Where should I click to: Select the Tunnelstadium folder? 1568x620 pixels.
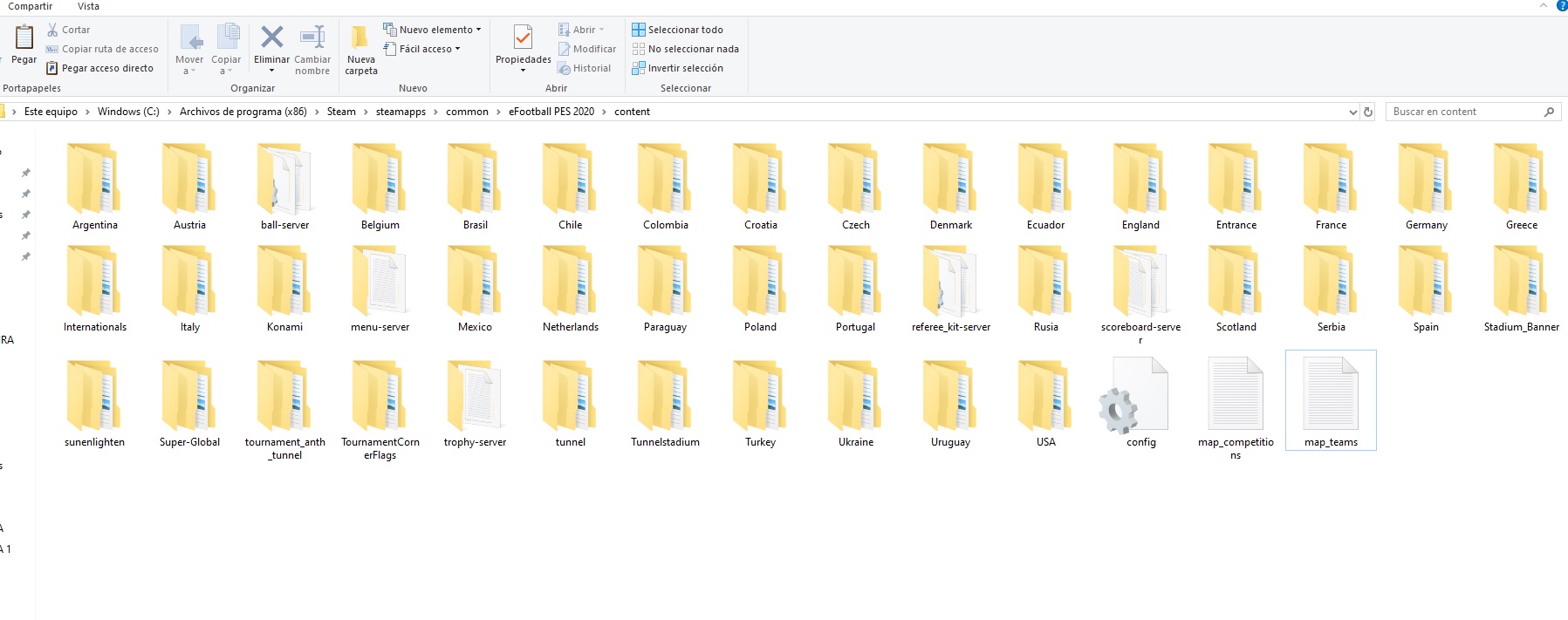coord(665,404)
